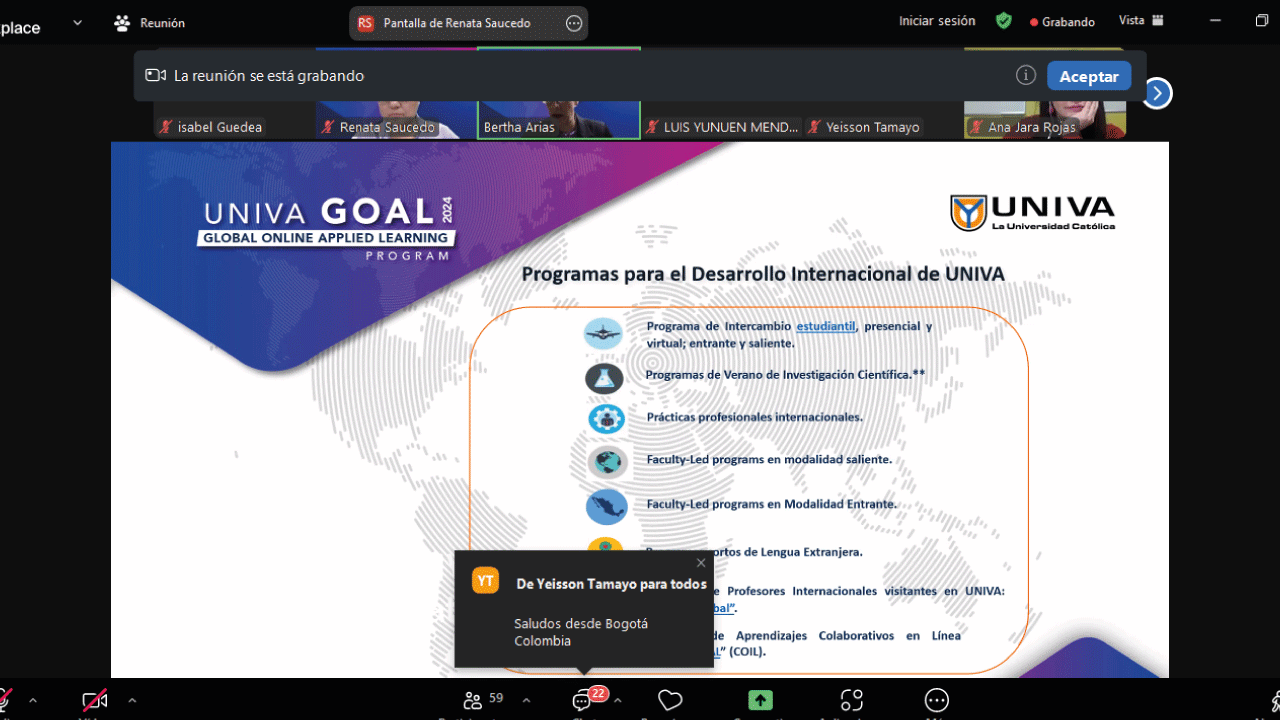The image size is (1280, 720).
Task: Click La reunión se está grabando text
Action: [269, 76]
